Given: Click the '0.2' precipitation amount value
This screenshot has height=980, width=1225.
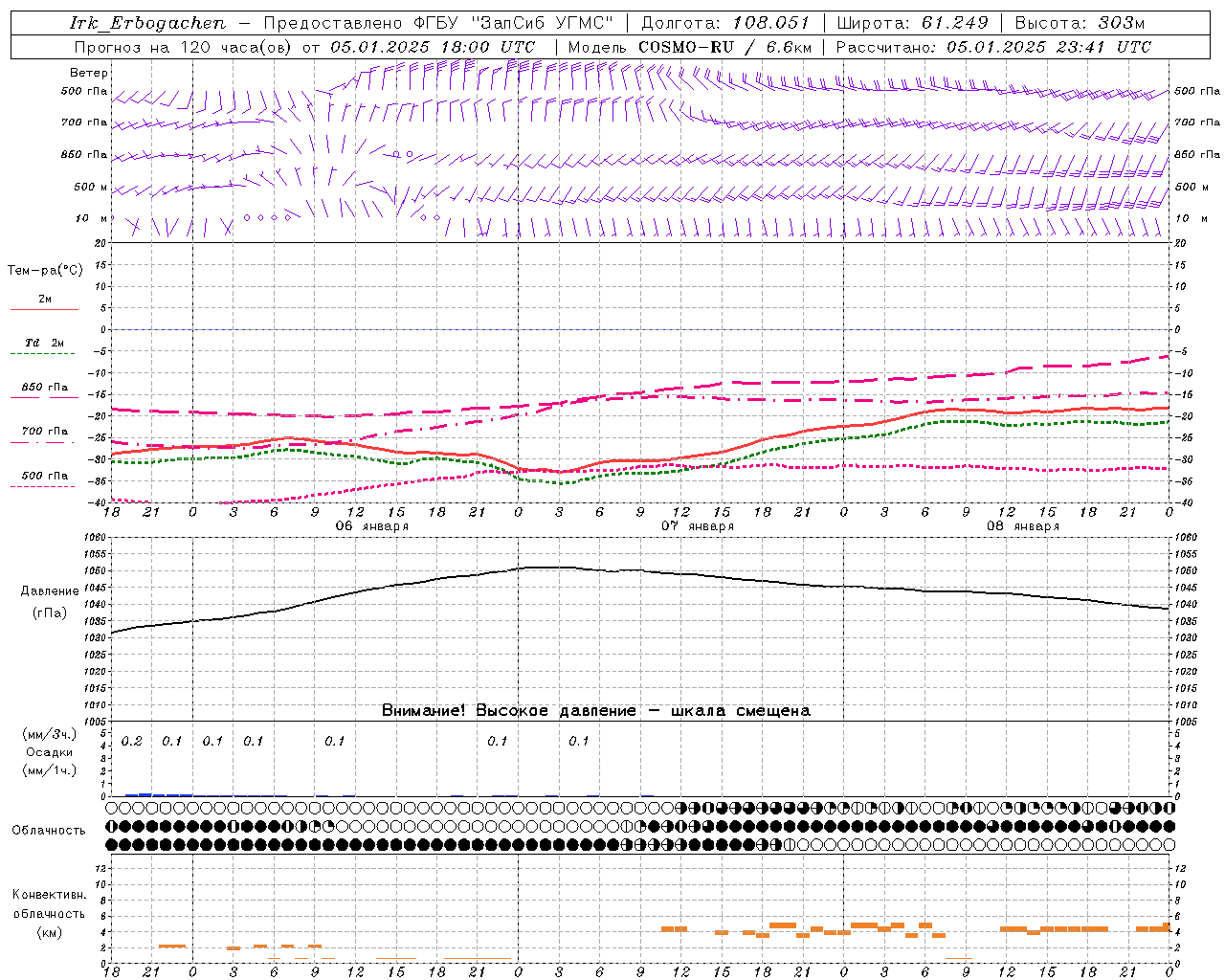Looking at the screenshot, I should tap(131, 742).
